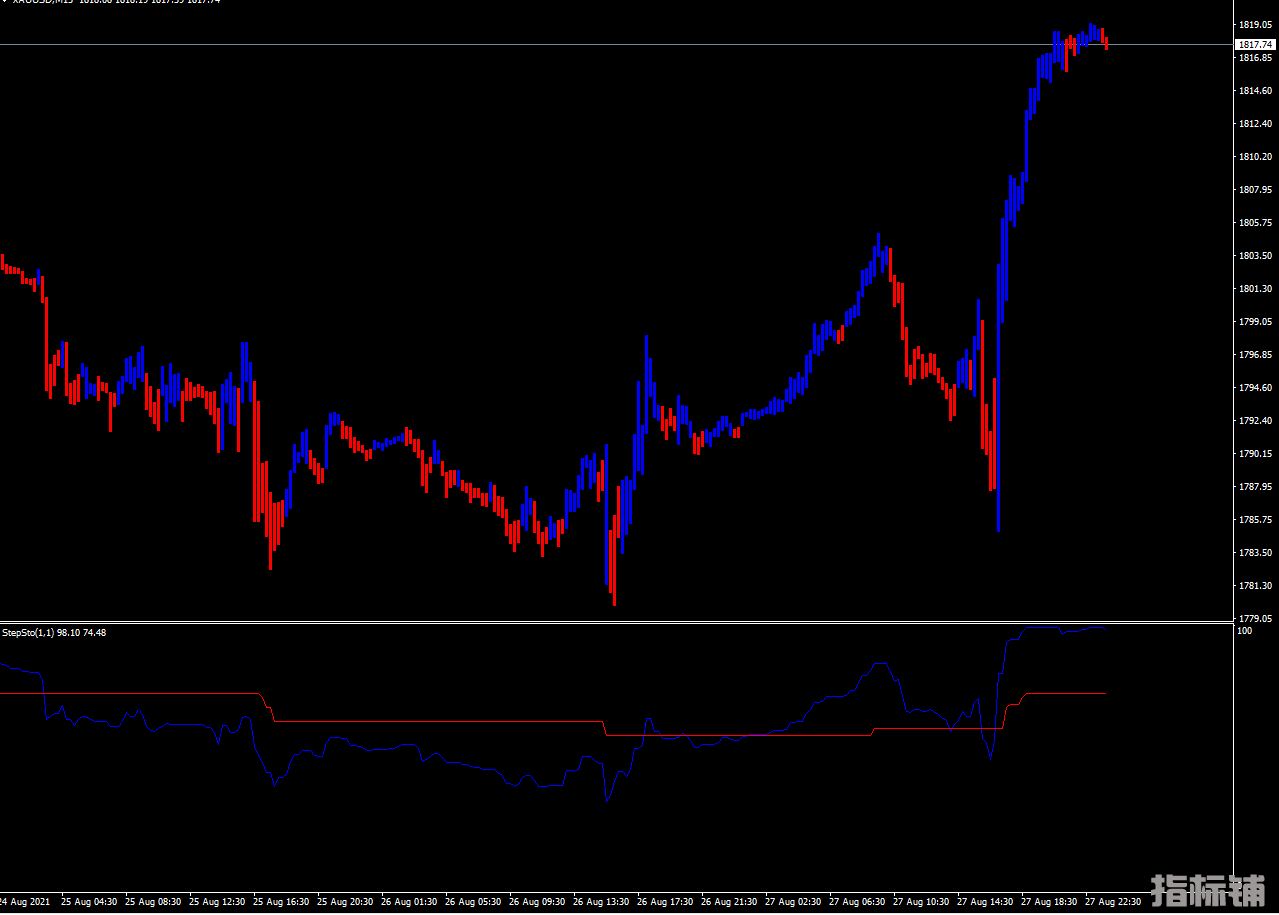Click the 26 Aug 05:30 time label
This screenshot has width=1279, height=915.
pos(473,902)
